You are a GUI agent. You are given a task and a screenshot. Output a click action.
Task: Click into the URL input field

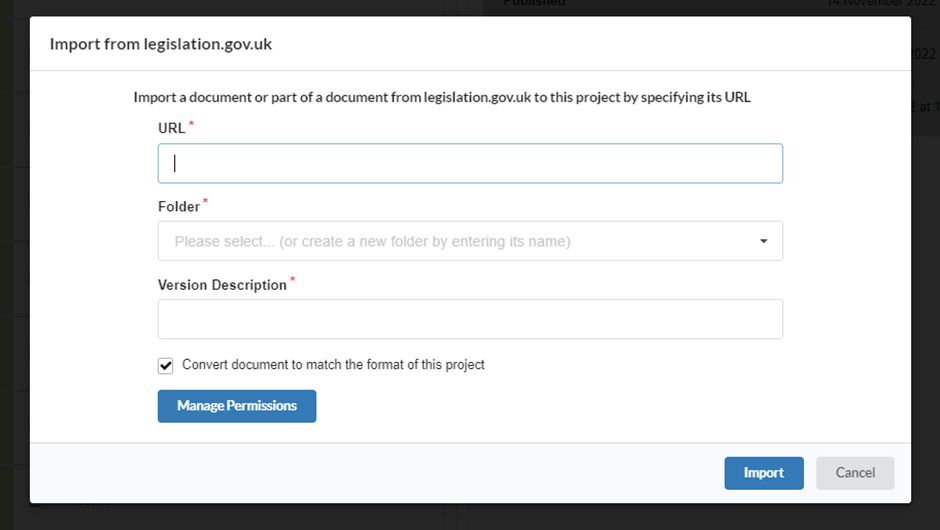pos(470,163)
